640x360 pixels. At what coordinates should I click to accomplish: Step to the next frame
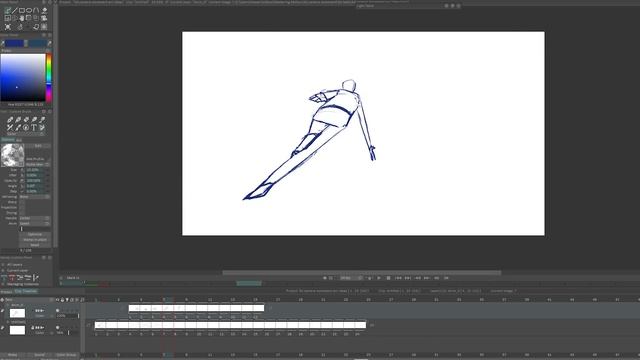[x=427, y=278]
